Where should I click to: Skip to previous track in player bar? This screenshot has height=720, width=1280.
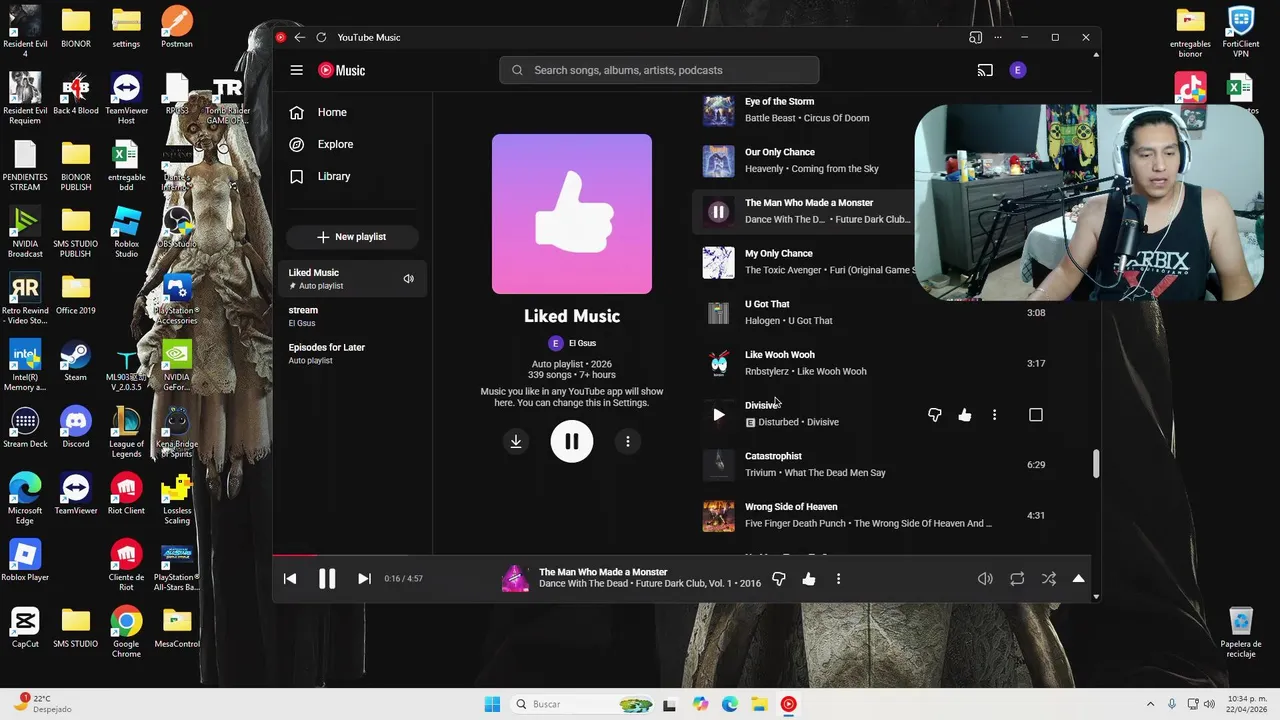tap(290, 579)
